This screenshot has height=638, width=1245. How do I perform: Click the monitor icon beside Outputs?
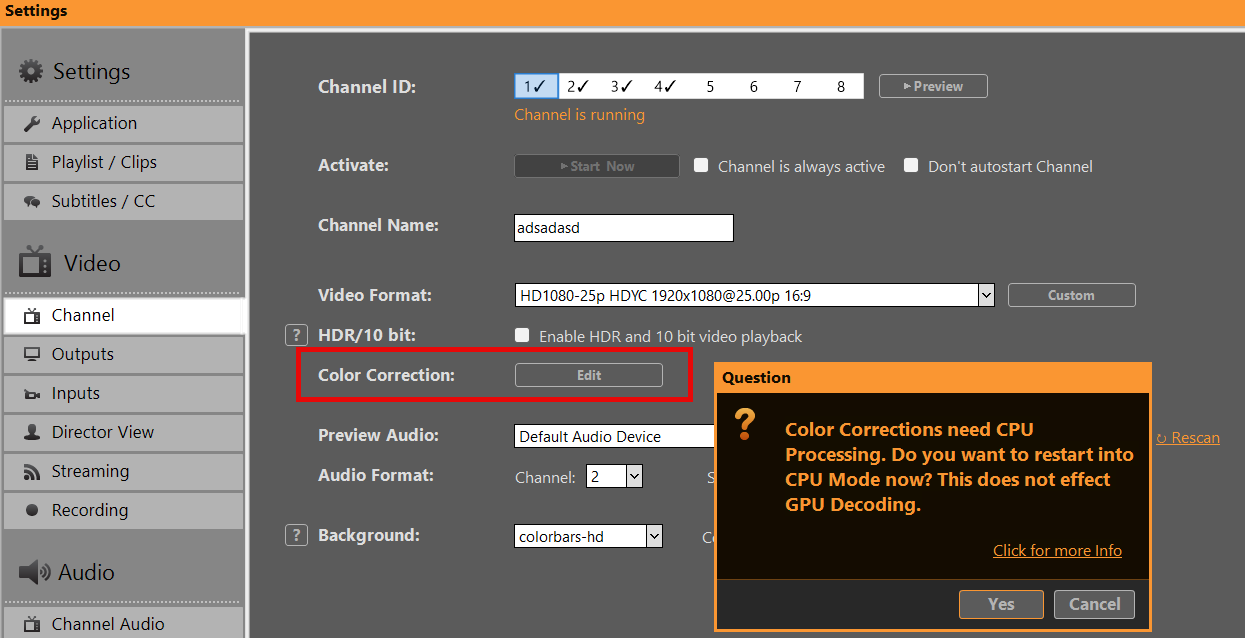click(x=32, y=355)
